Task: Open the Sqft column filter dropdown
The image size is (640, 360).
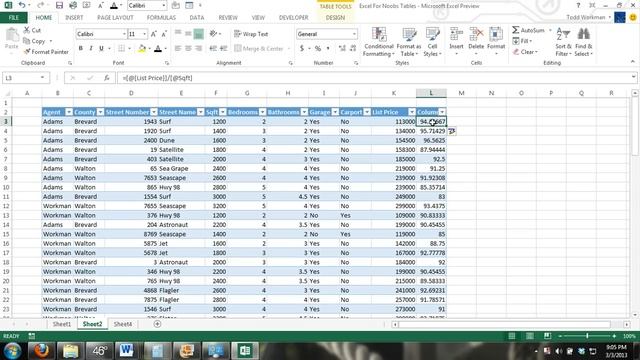Action: (222, 112)
